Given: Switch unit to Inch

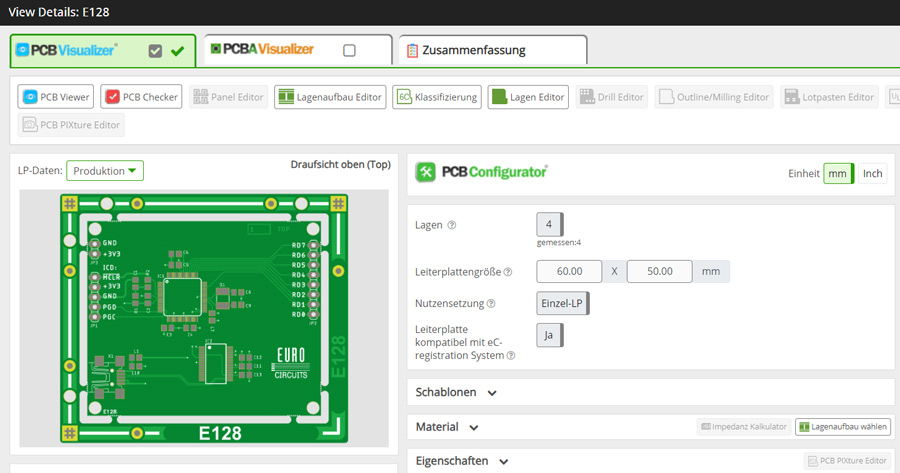Looking at the screenshot, I should pyautogui.click(x=872, y=174).
